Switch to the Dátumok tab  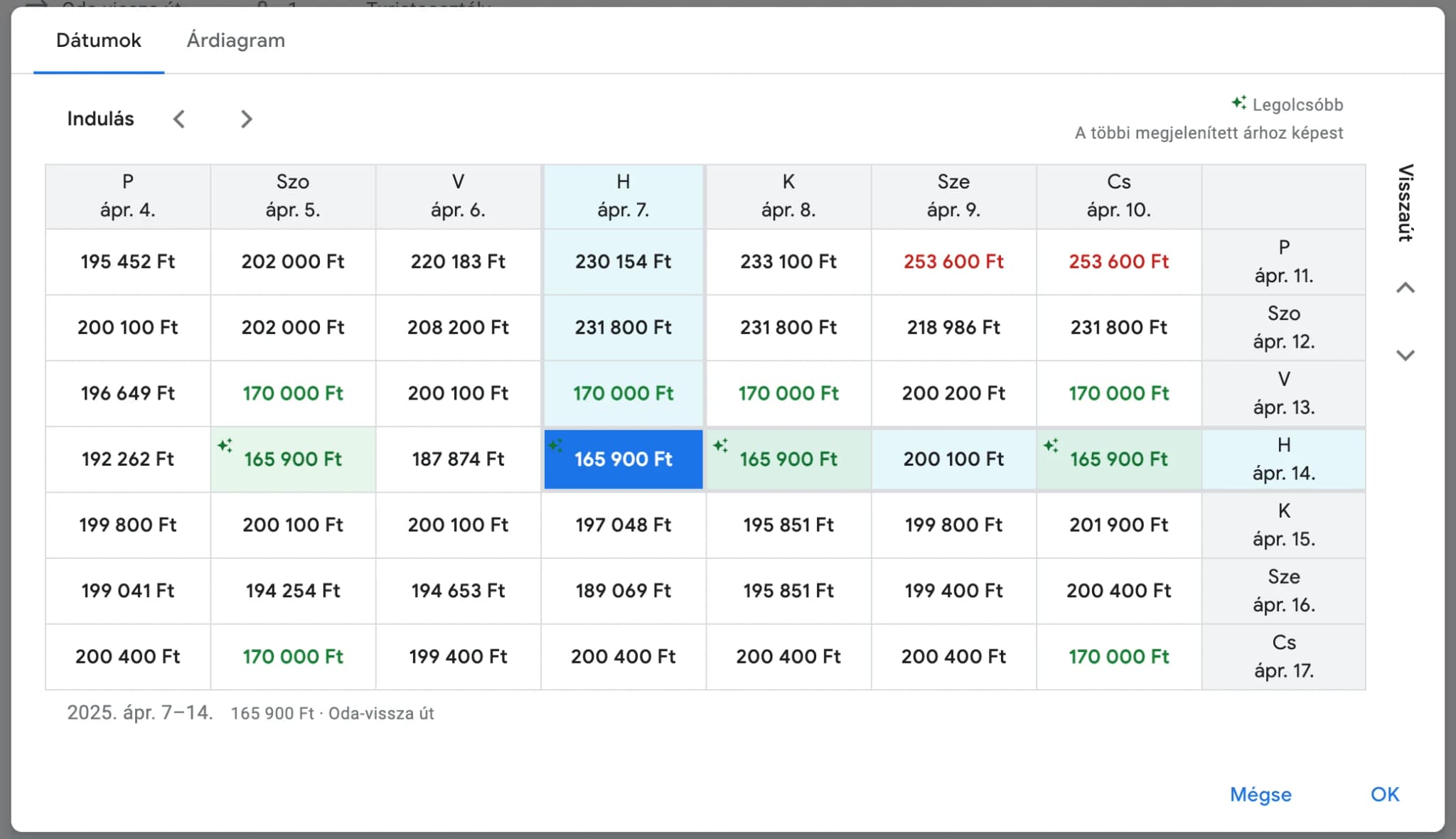[x=98, y=40]
